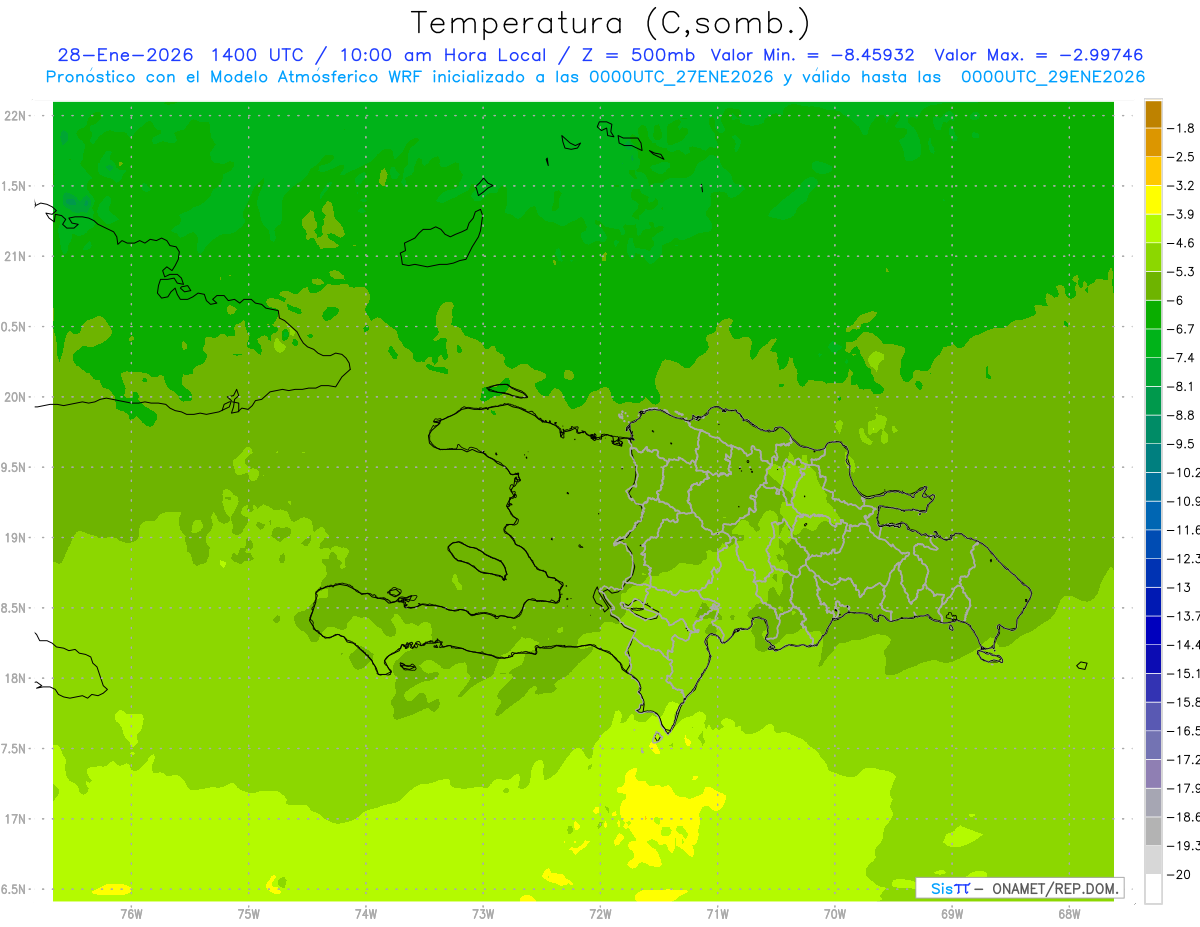Click the '72W' longitude label
Screen dimensions: 1200x927
(600, 913)
